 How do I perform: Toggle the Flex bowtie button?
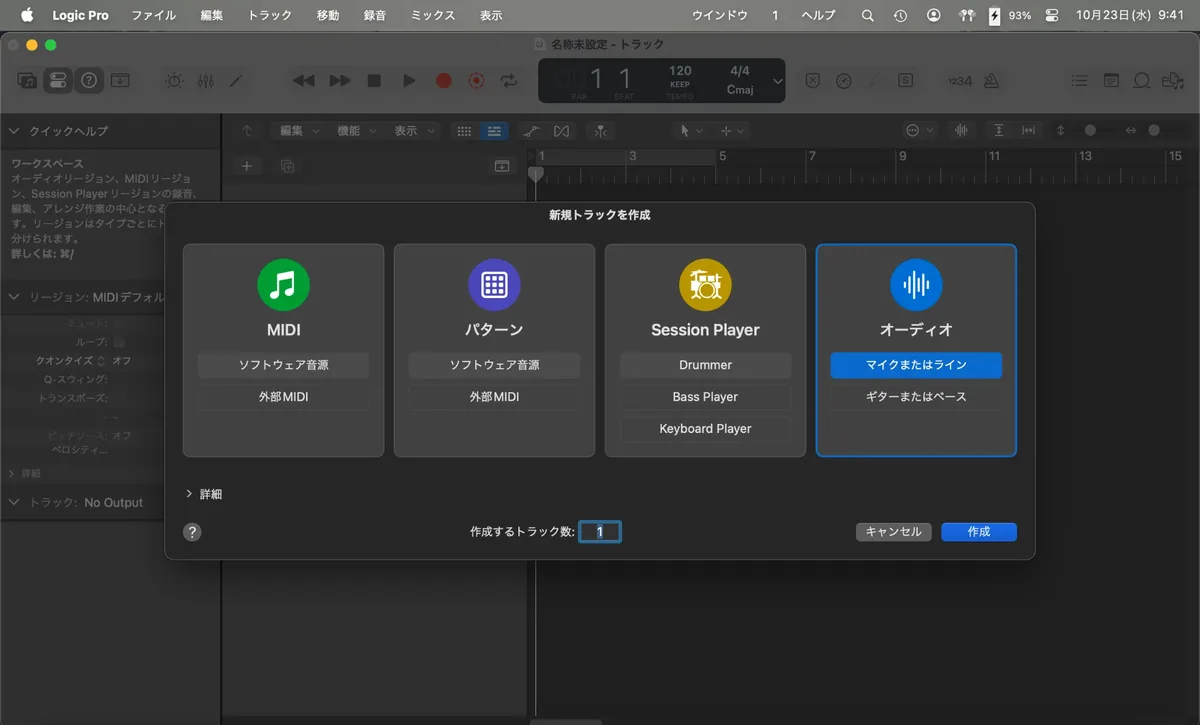(561, 131)
